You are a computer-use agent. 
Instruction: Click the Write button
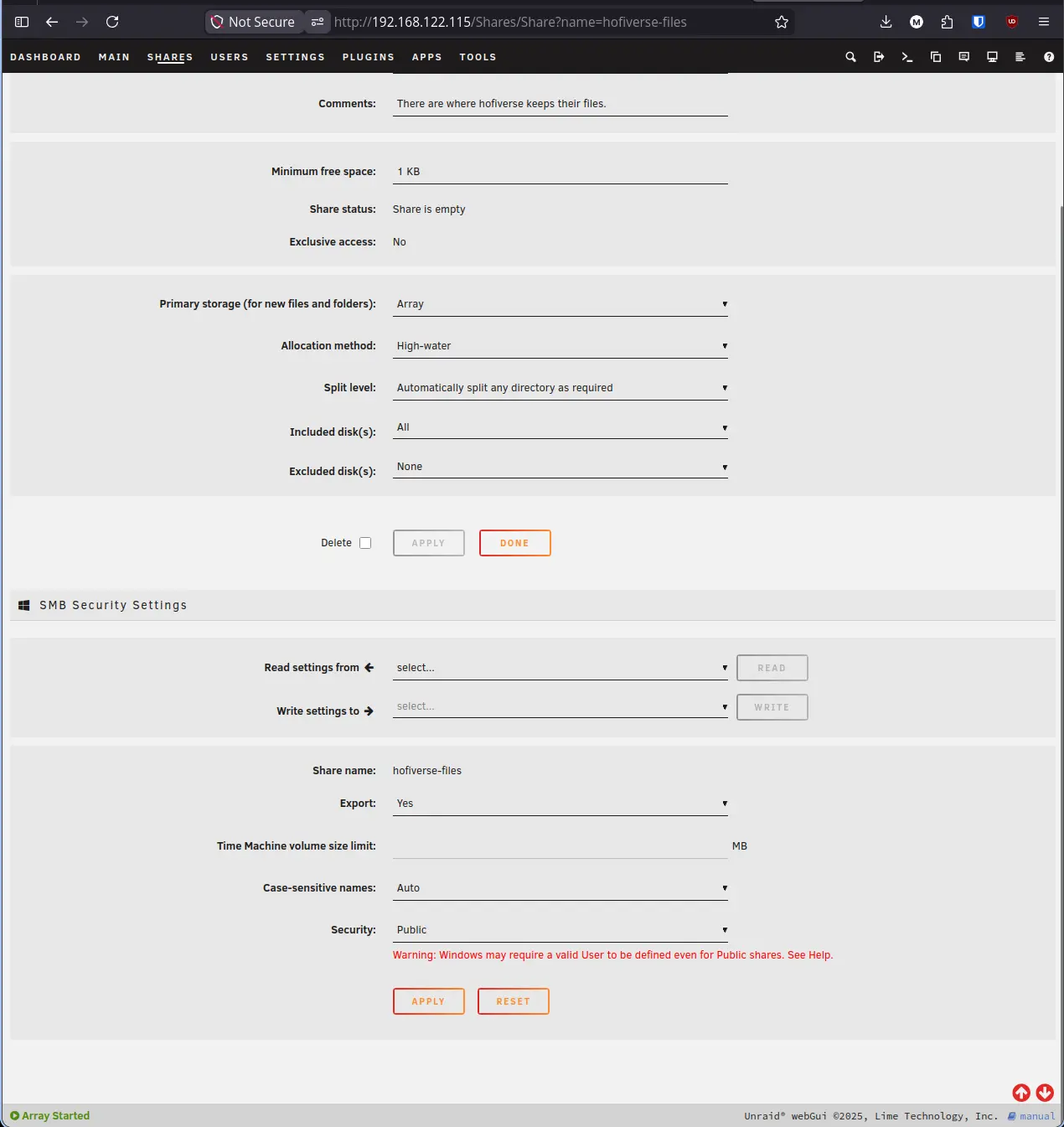tap(772, 707)
